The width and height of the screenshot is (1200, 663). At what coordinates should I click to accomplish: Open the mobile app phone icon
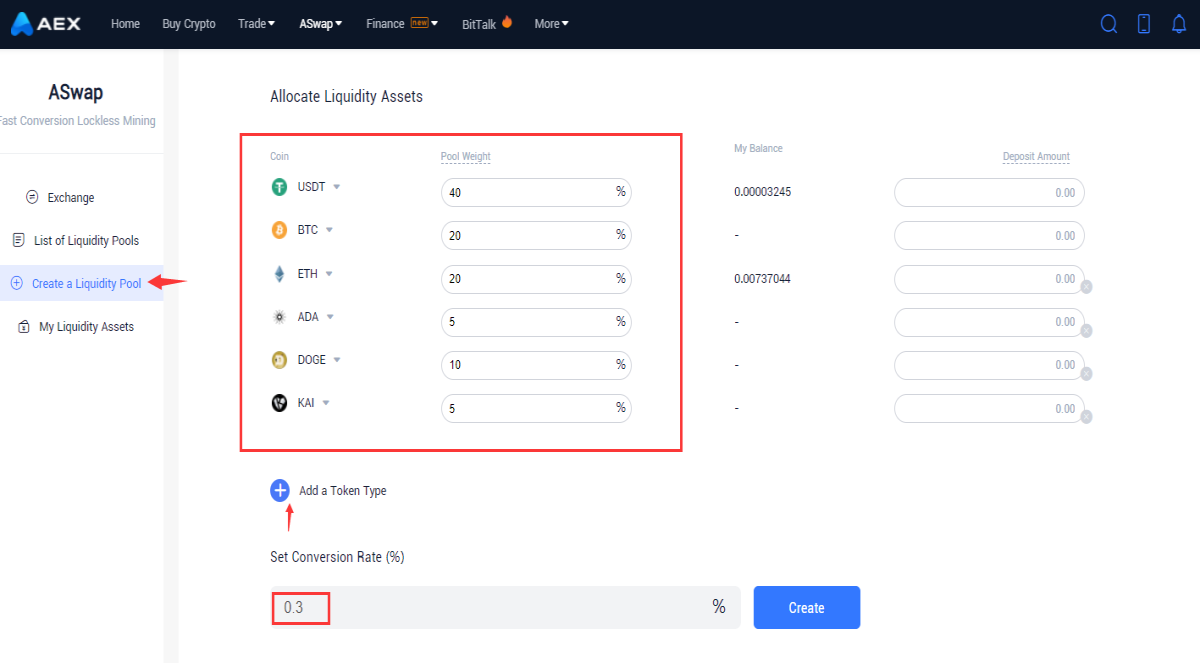(x=1144, y=24)
